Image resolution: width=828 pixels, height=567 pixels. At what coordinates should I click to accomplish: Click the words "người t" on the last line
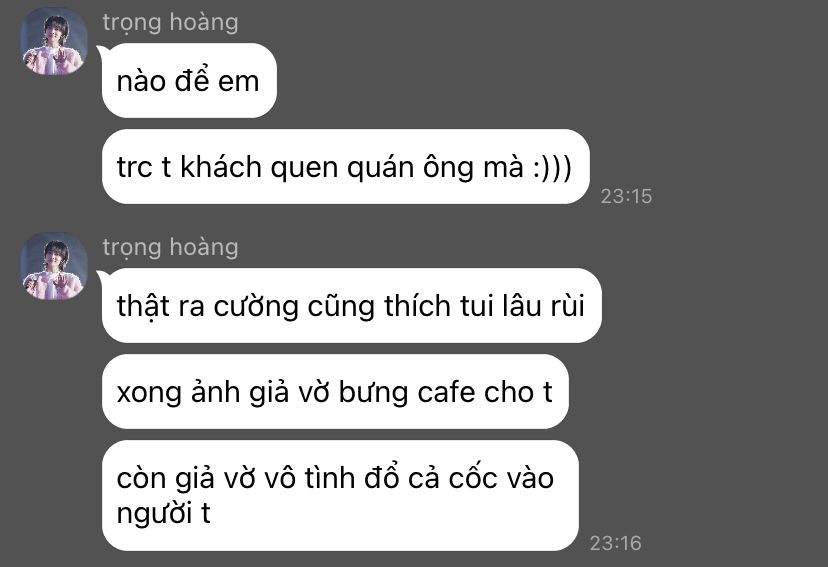(163, 514)
